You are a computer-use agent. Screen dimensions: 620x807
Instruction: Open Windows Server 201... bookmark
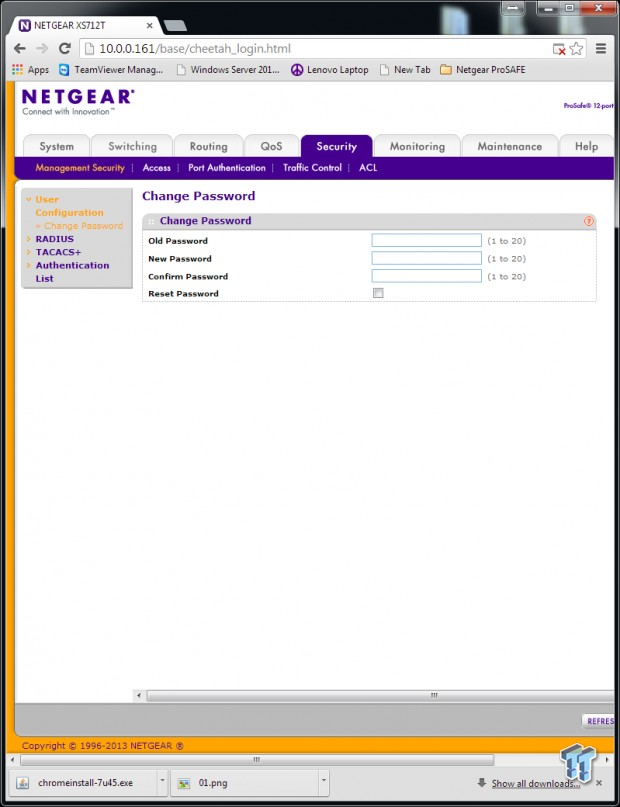[227, 69]
